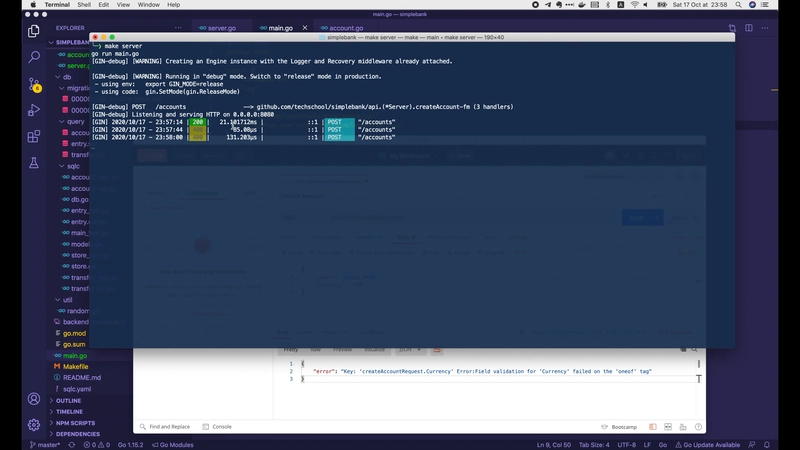Collapse the util folder

[67, 299]
